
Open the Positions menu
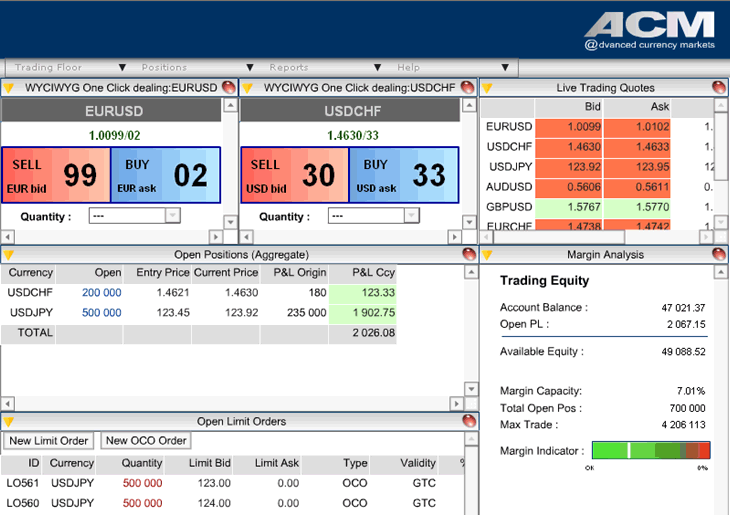point(197,68)
